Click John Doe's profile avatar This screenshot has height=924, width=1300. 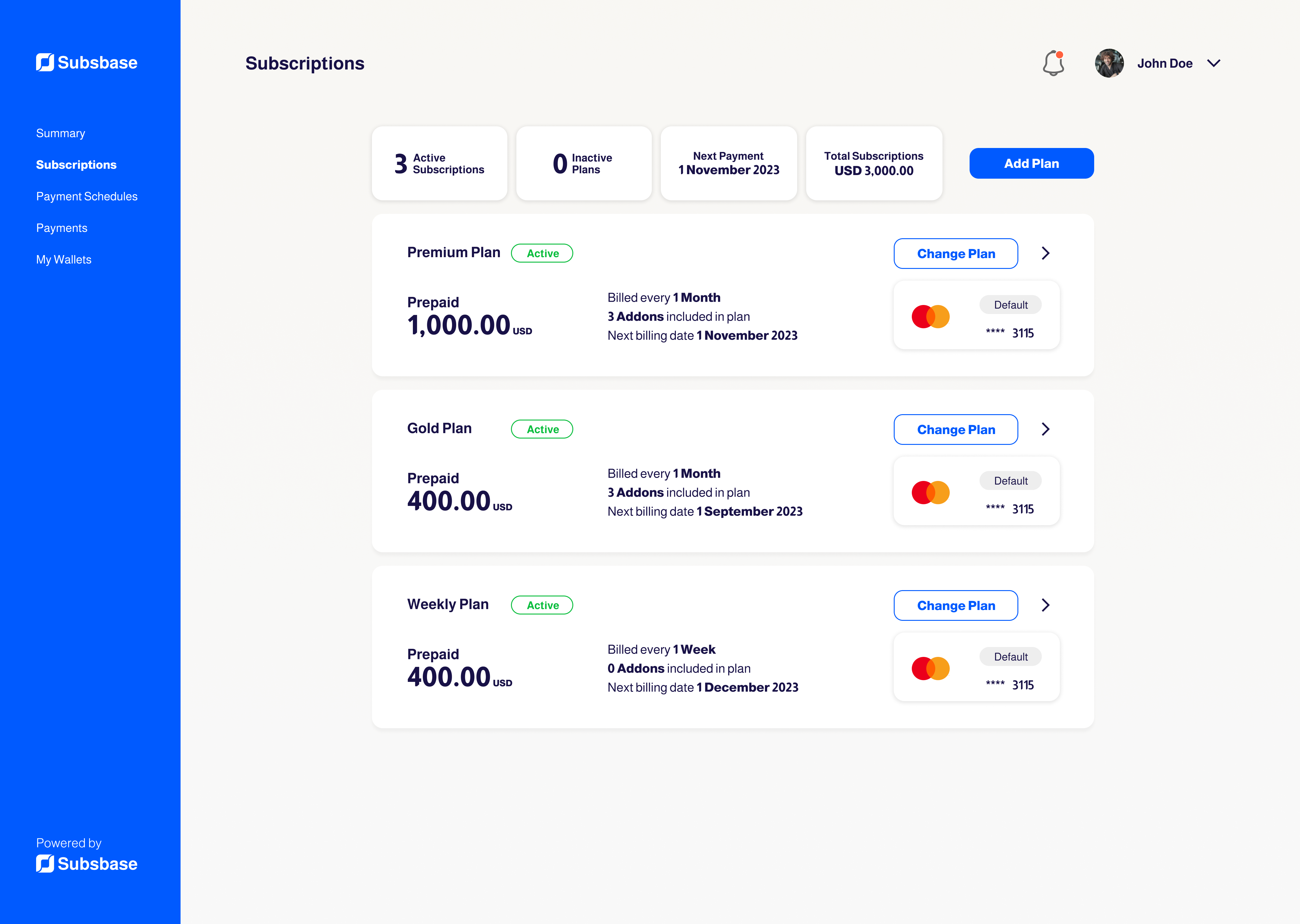1109,63
